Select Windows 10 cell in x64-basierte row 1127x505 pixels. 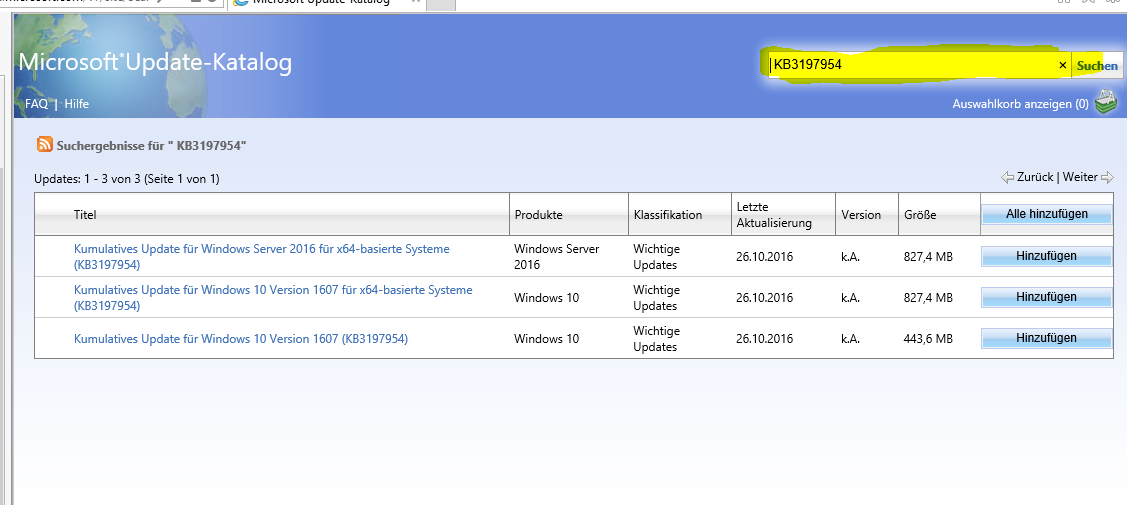(546, 297)
